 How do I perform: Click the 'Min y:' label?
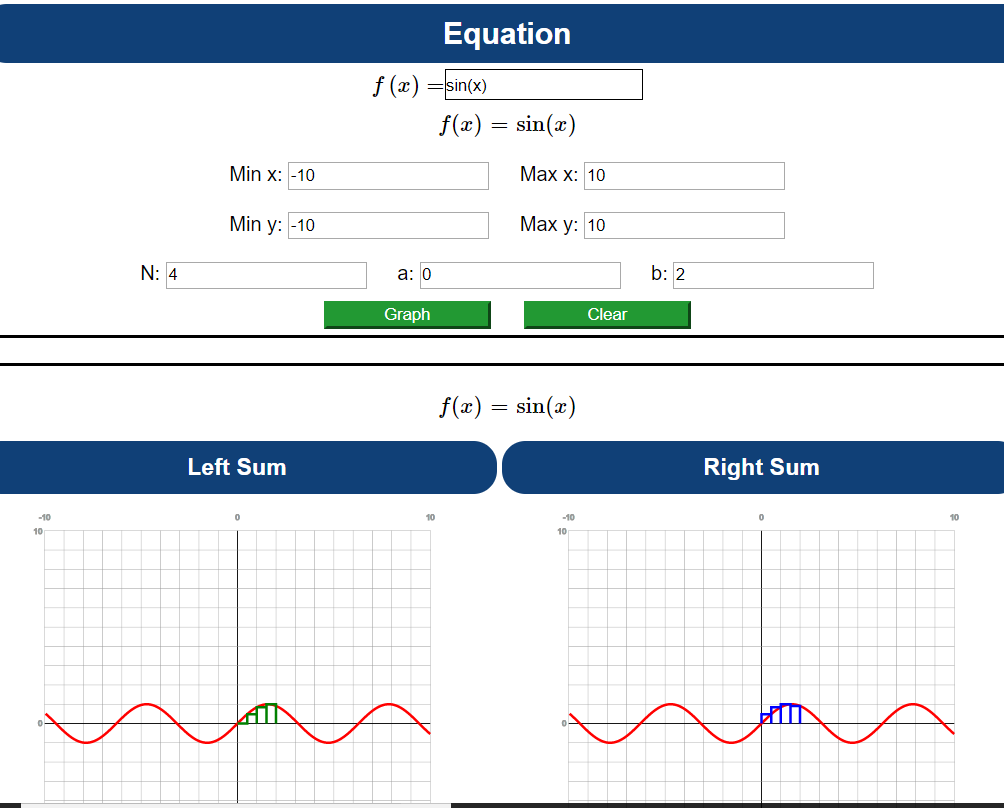tap(255, 224)
